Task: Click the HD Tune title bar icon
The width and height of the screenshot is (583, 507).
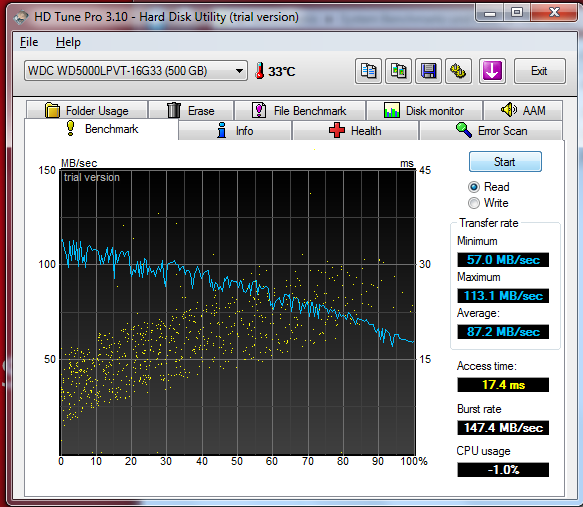Action: point(21,17)
